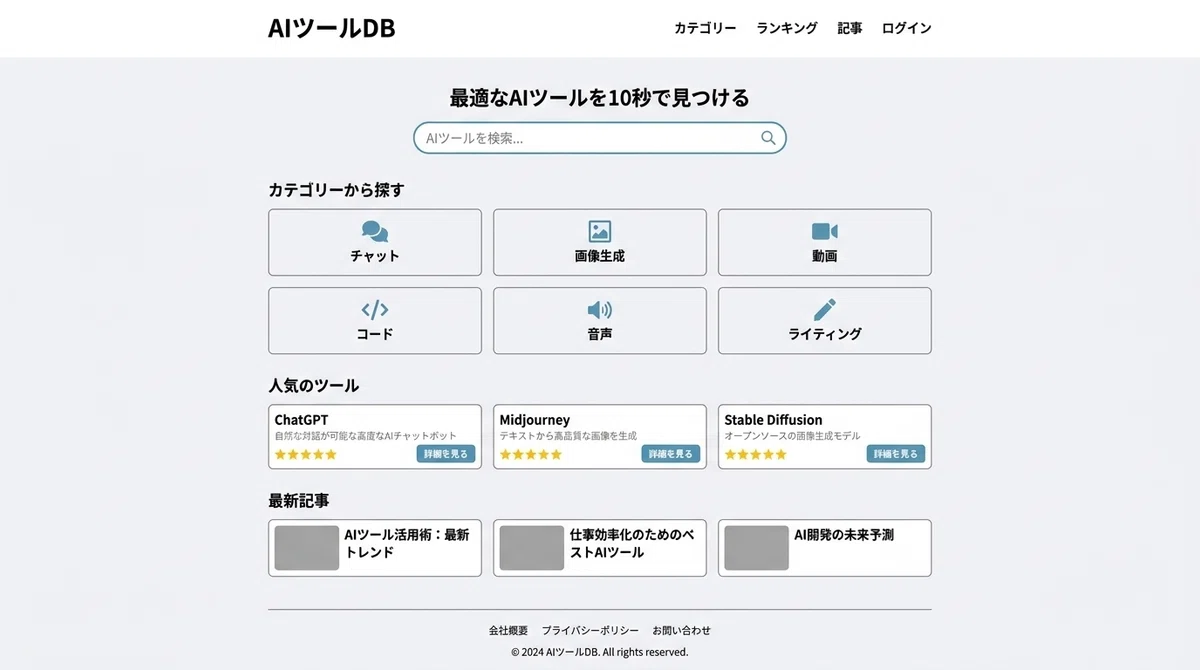Open the ChatGPT tool title

click(301, 420)
